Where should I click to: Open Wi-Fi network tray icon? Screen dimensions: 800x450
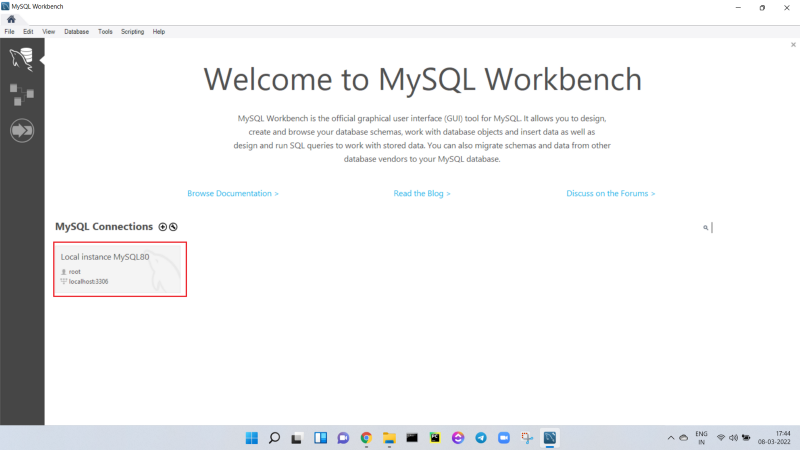(721, 438)
